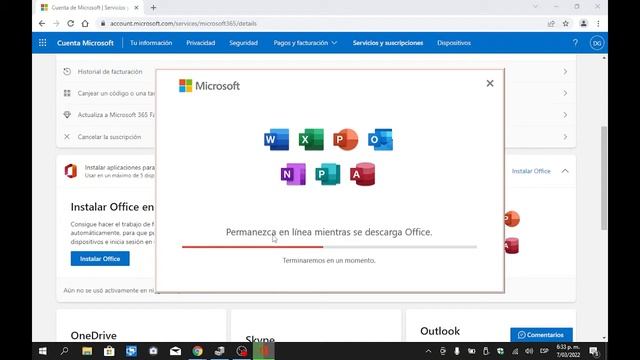Bookmark this page with the star
The width and height of the screenshot is (640, 360).
[565, 24]
